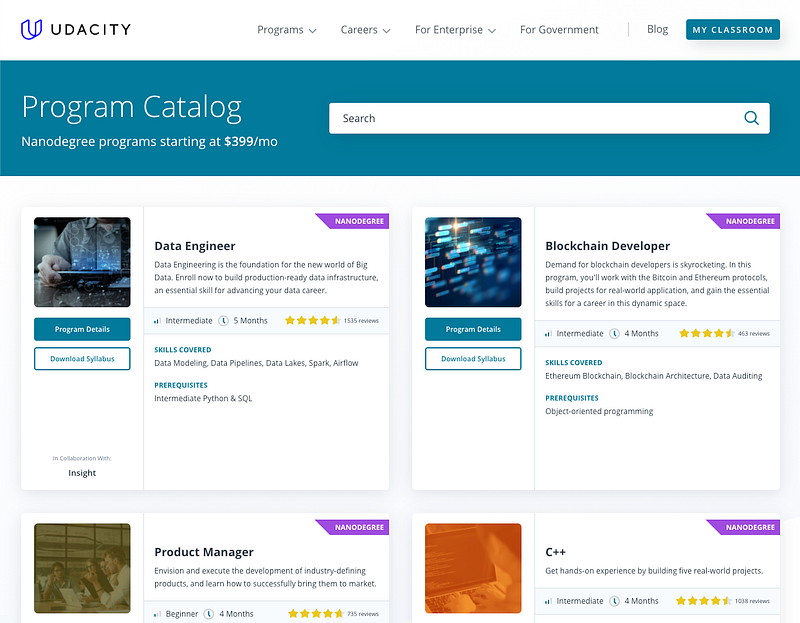This screenshot has width=800, height=623.
Task: Click the Data Engineer course thumbnail
Action: point(82,262)
